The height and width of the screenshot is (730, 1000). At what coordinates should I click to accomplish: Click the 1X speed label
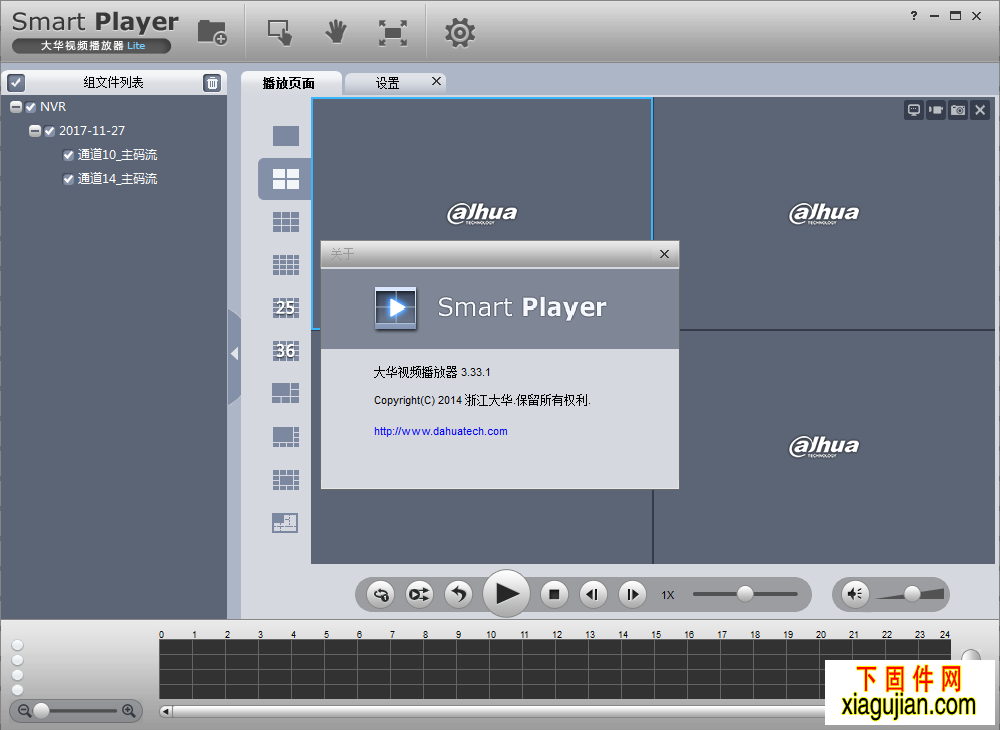pyautogui.click(x=668, y=595)
